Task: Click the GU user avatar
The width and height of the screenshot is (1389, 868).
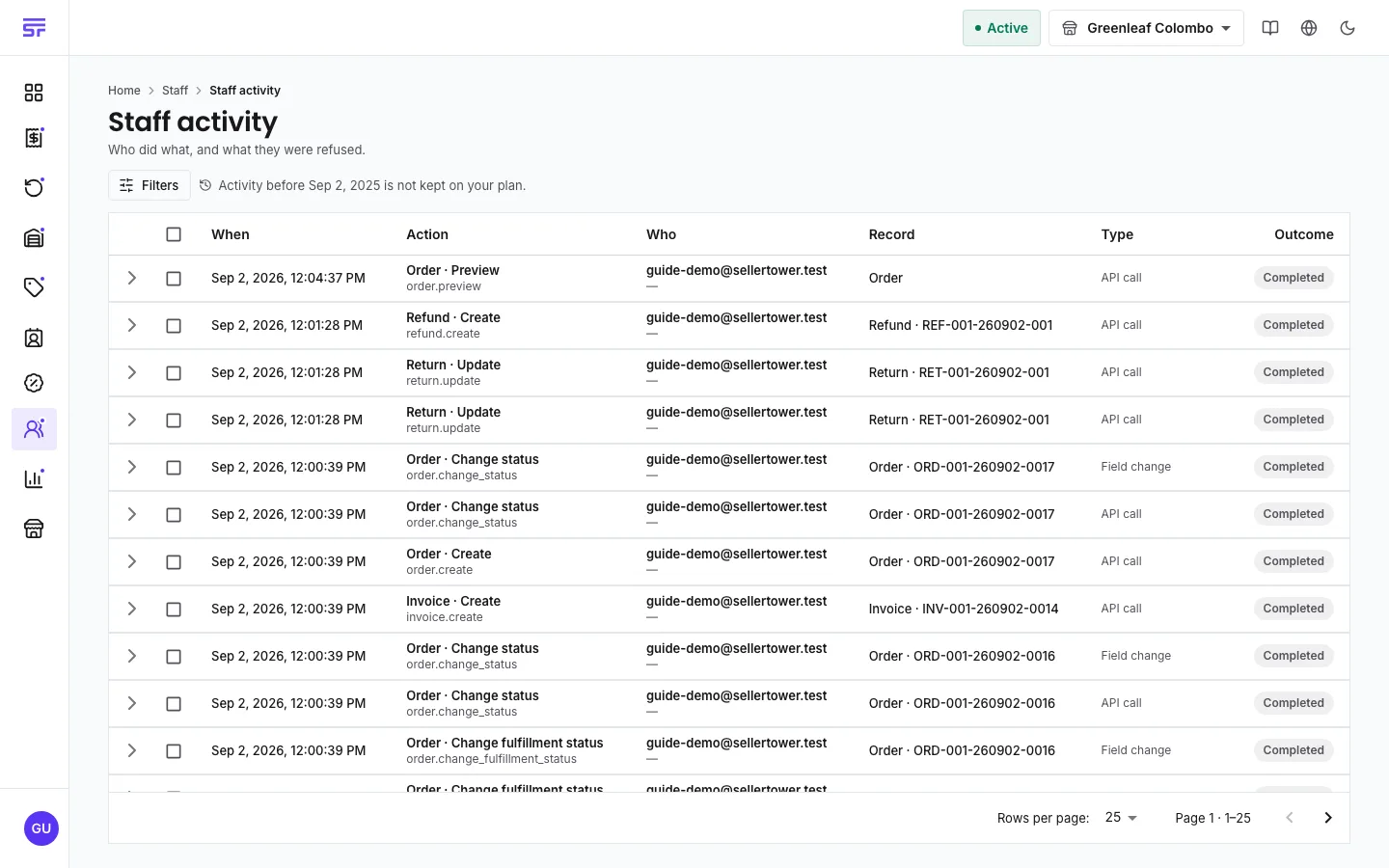Action: pyautogui.click(x=41, y=828)
